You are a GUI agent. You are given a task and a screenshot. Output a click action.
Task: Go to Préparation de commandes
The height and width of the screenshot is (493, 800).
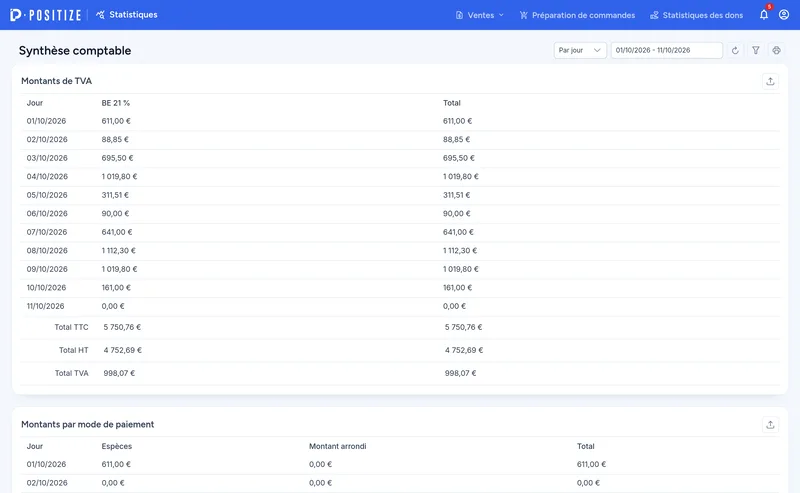pos(577,15)
